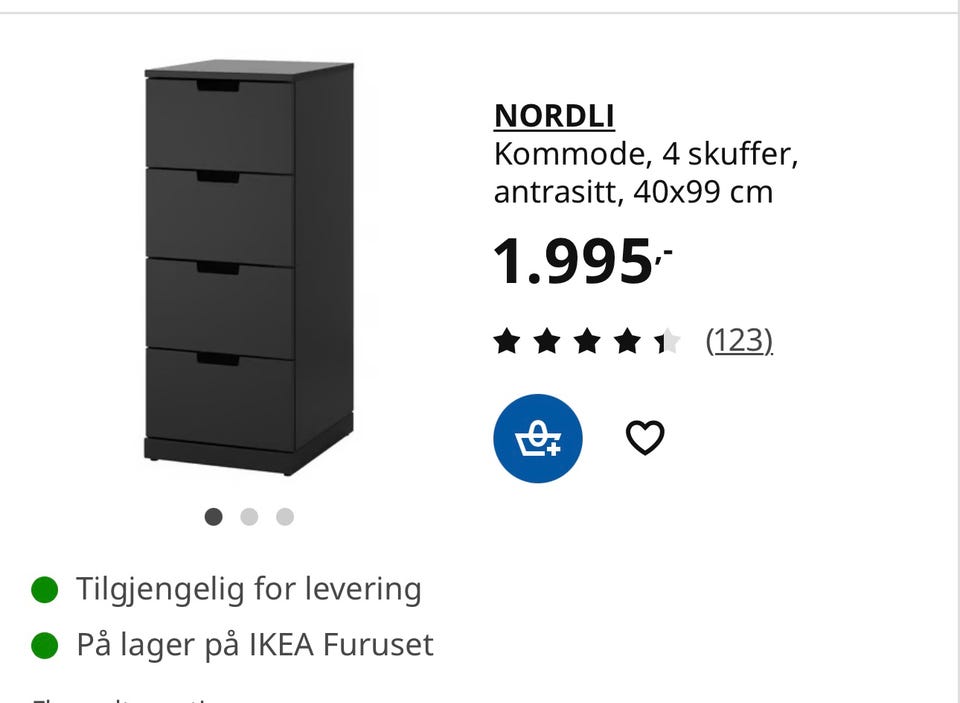The height and width of the screenshot is (703, 960).
Task: Open the NORDLI product title link
Action: tap(554, 116)
